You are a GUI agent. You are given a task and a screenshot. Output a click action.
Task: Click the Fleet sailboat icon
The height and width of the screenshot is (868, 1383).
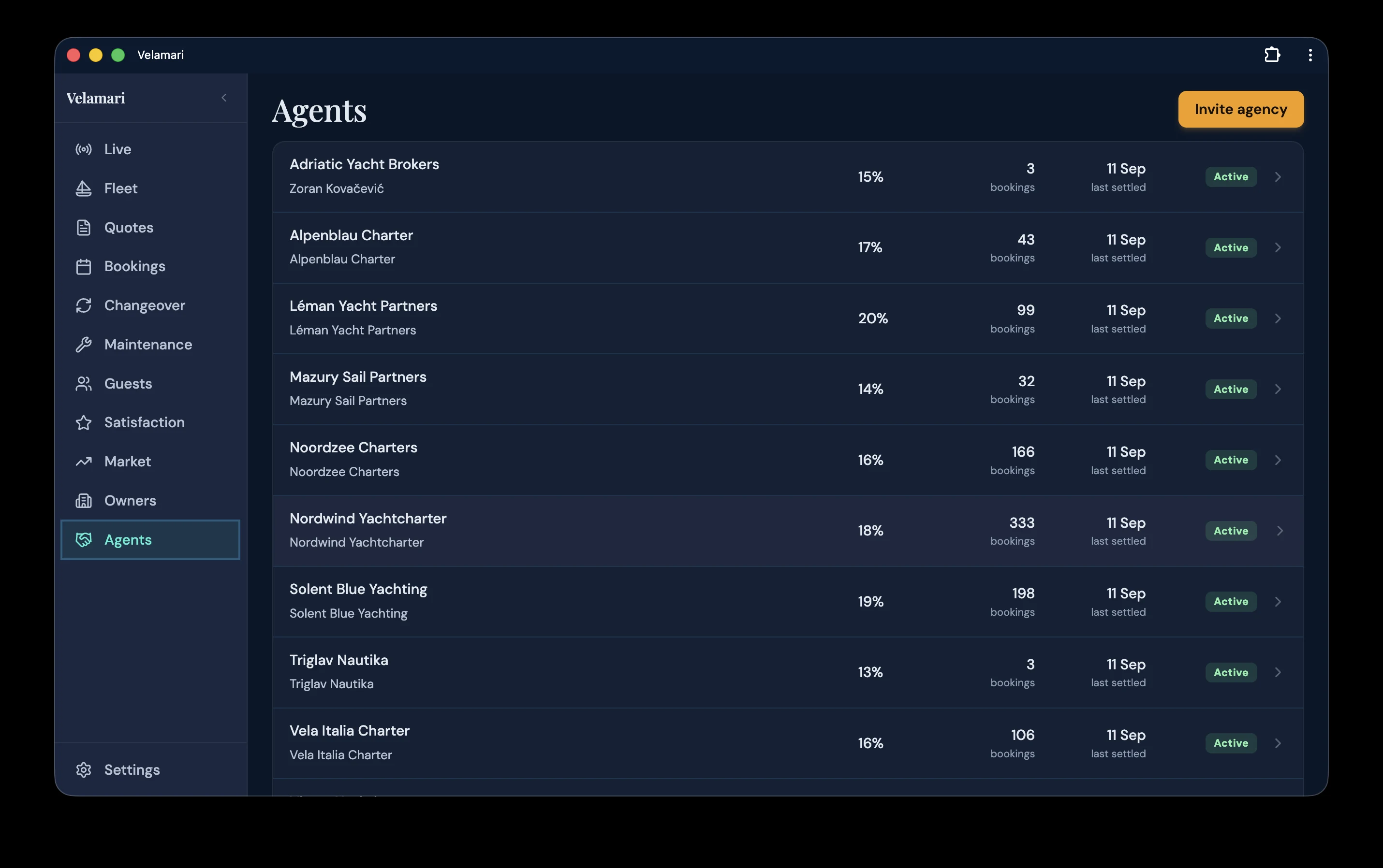point(84,188)
